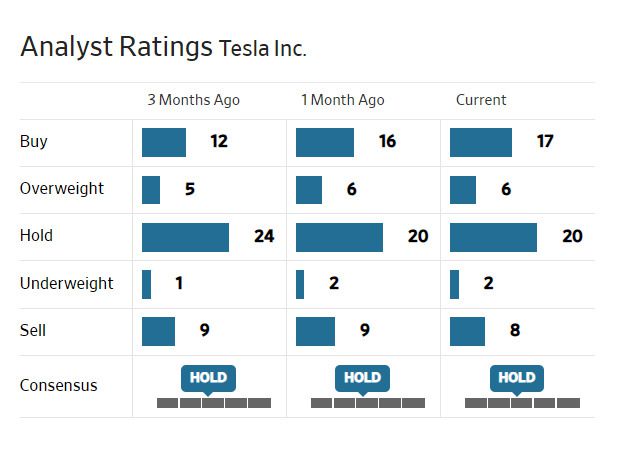Click the 3 Months Ago consensus scale
621x452 pixels.
coord(213,403)
